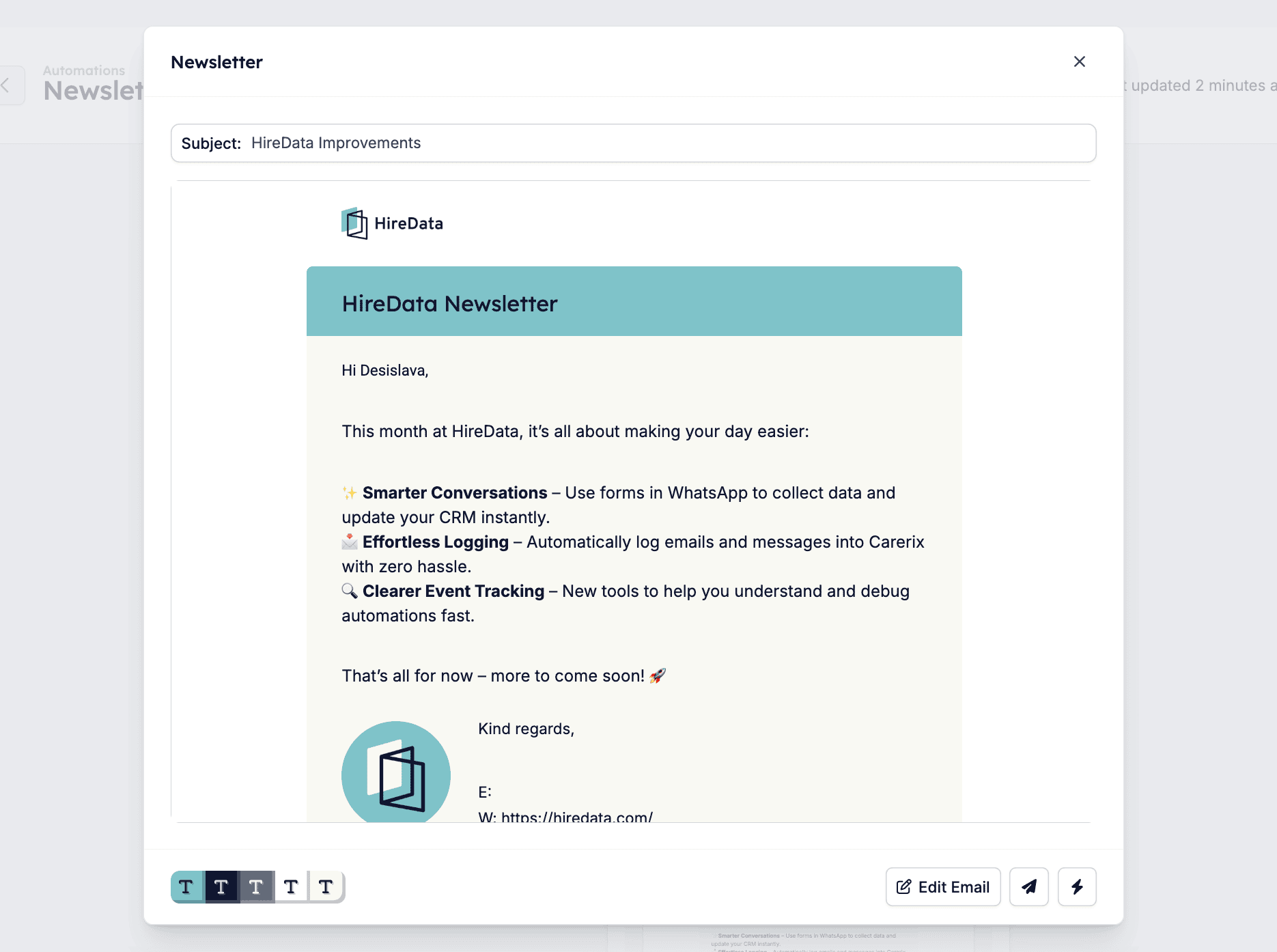Image resolution: width=1277 pixels, height=952 pixels.
Task: Click the HireData logo icon in the email header
Action: (354, 223)
